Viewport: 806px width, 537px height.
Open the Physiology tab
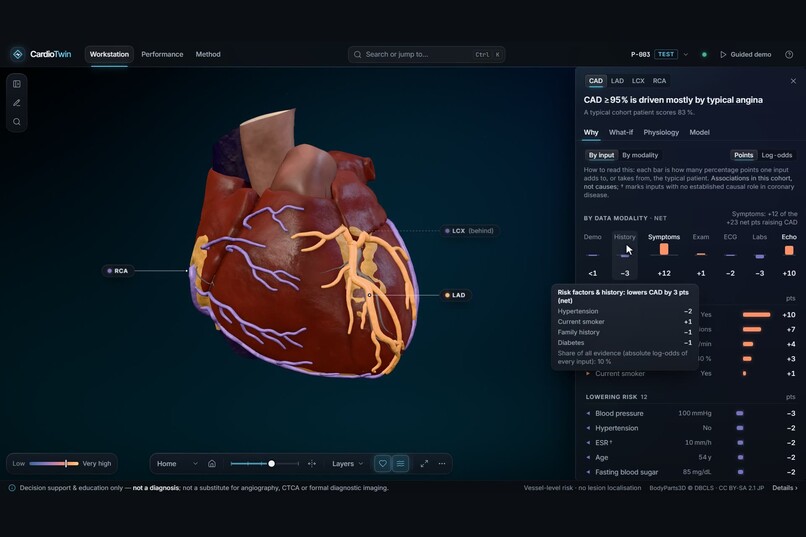[661, 133]
